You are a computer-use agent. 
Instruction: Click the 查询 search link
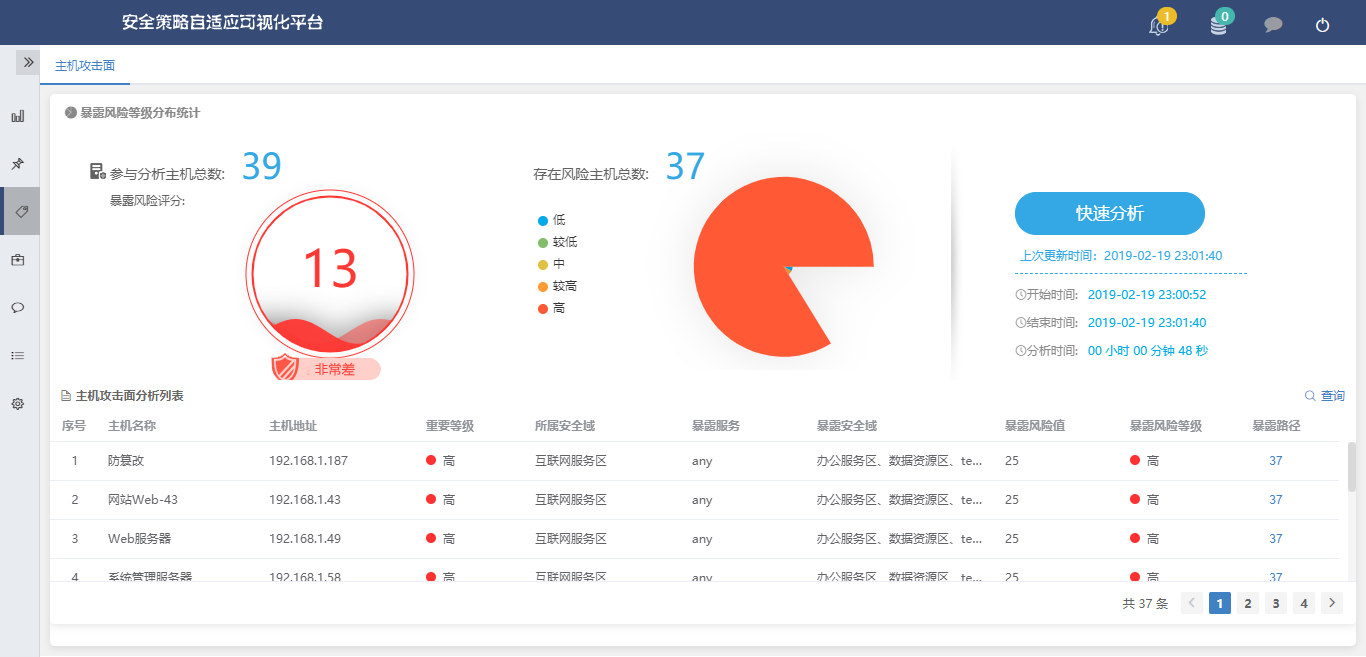point(1325,396)
